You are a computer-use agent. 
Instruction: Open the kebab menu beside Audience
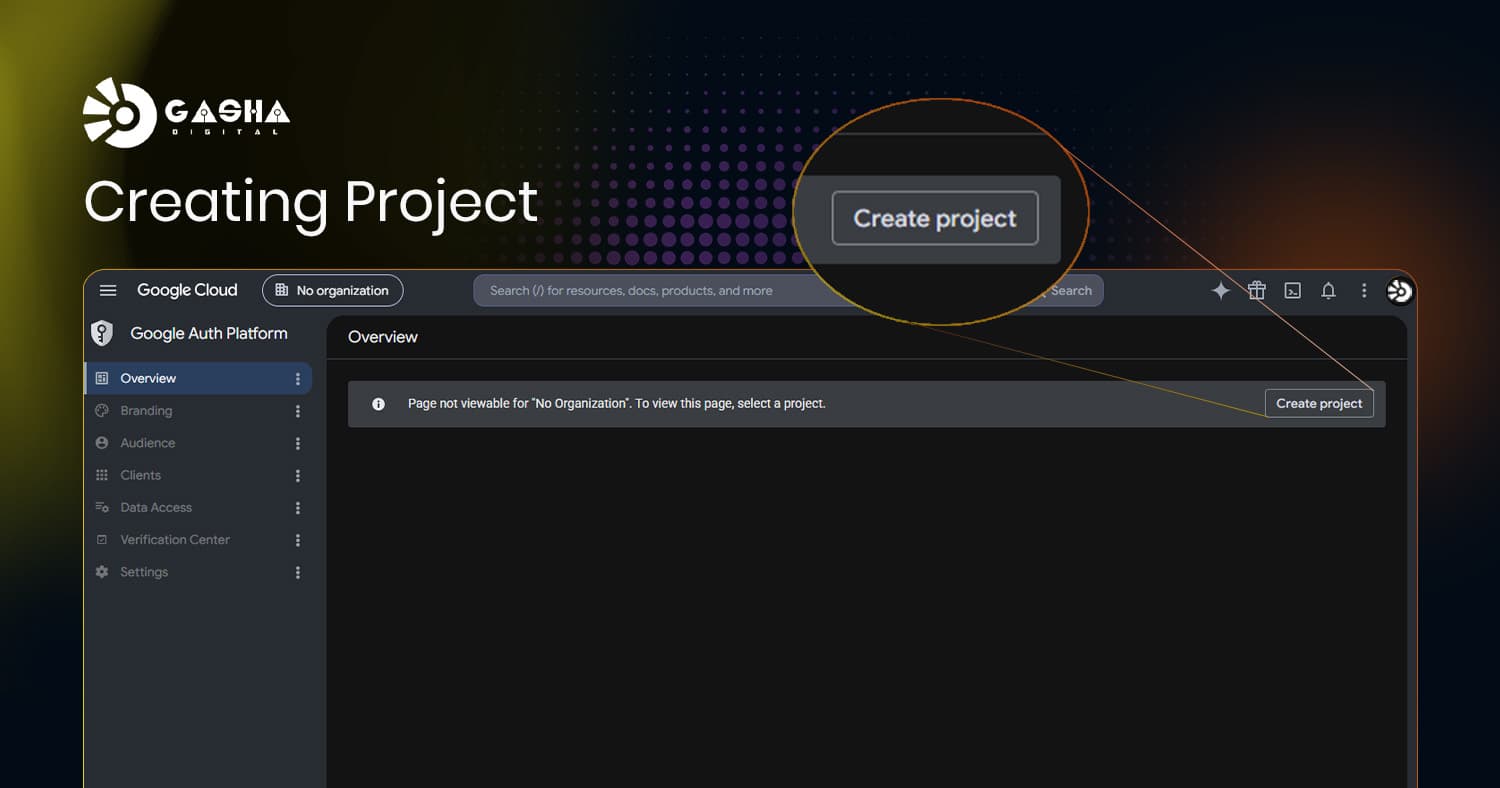click(x=297, y=443)
